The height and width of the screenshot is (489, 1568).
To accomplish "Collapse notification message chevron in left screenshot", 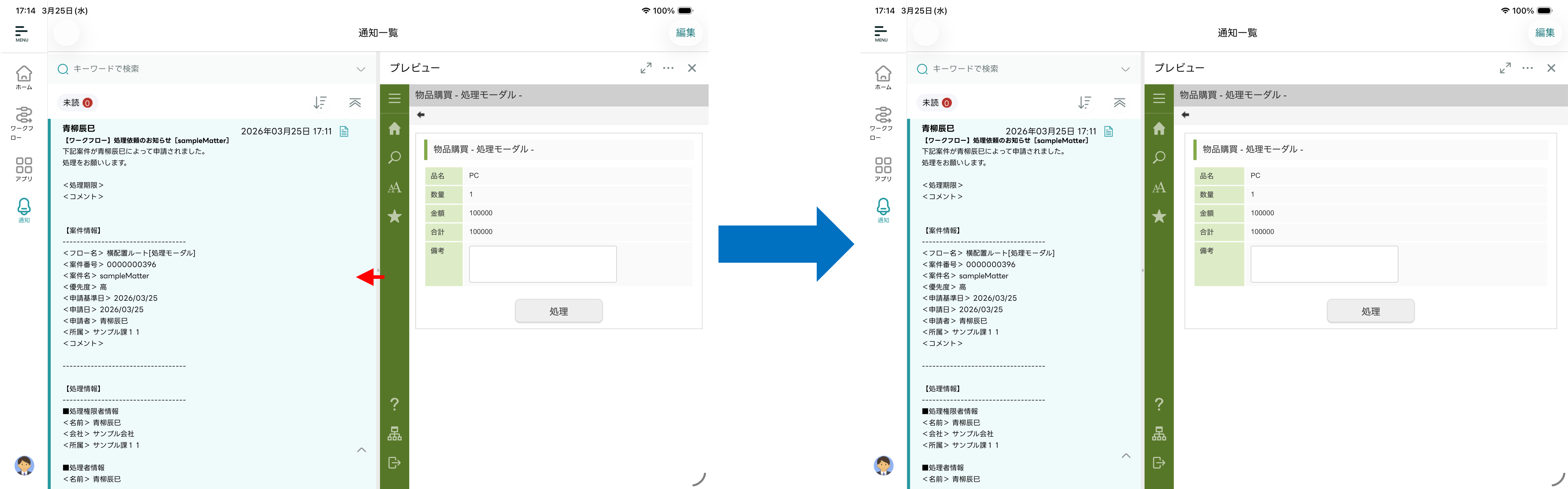I will click(362, 450).
